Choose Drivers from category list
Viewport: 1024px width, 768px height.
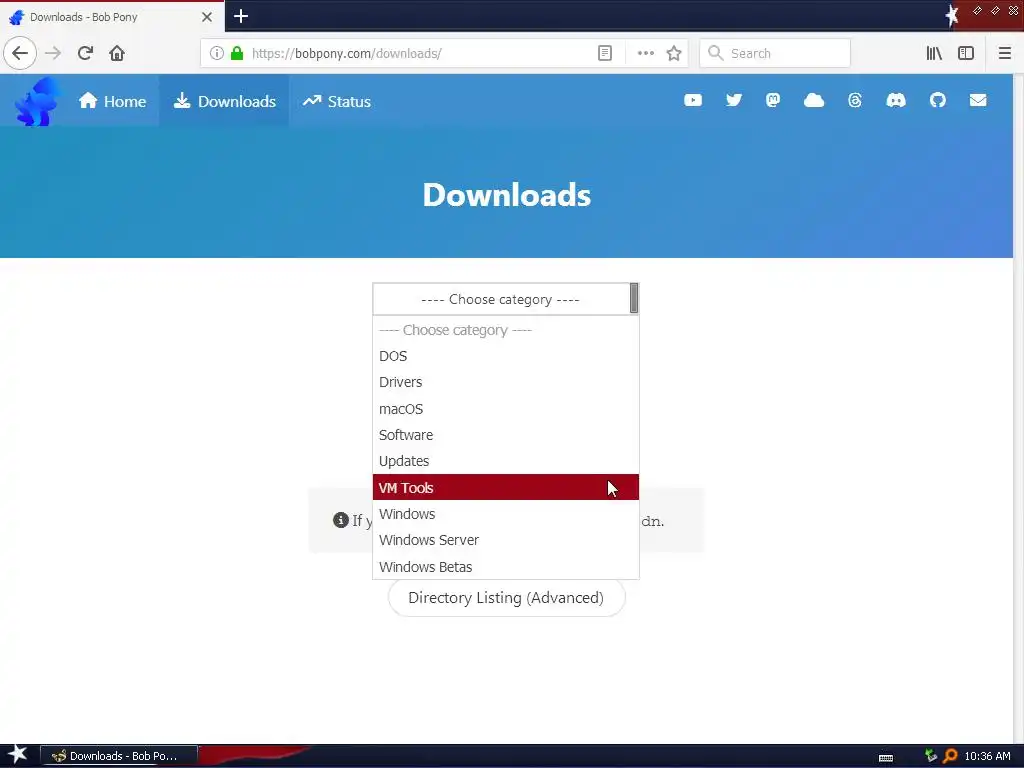(505, 382)
